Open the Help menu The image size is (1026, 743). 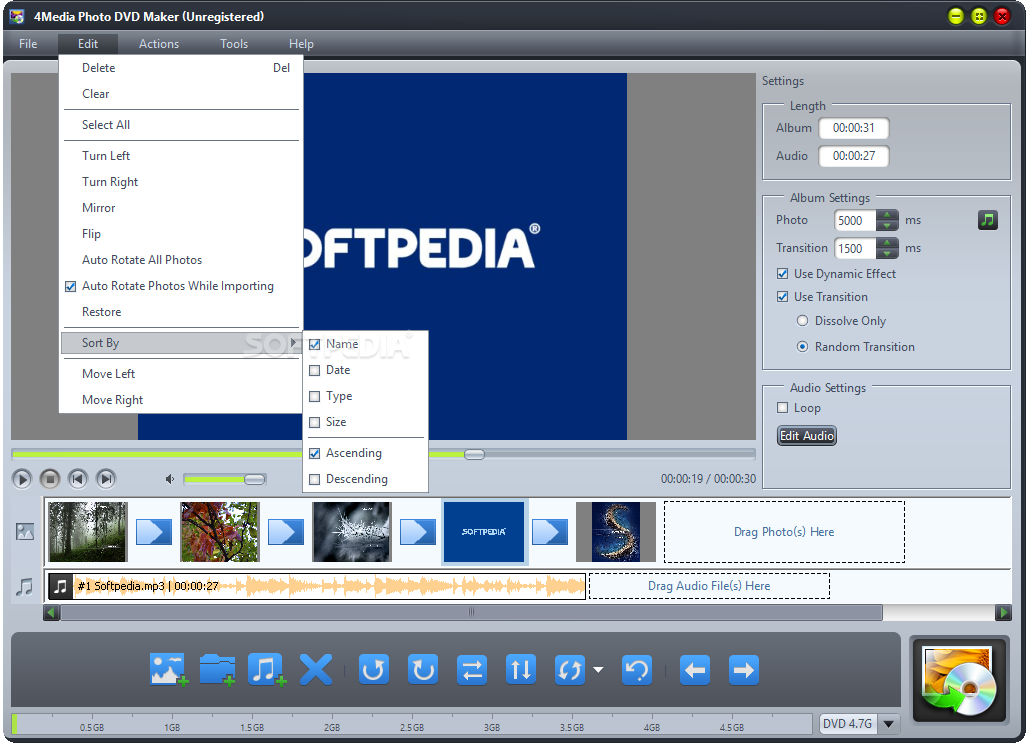coord(301,44)
